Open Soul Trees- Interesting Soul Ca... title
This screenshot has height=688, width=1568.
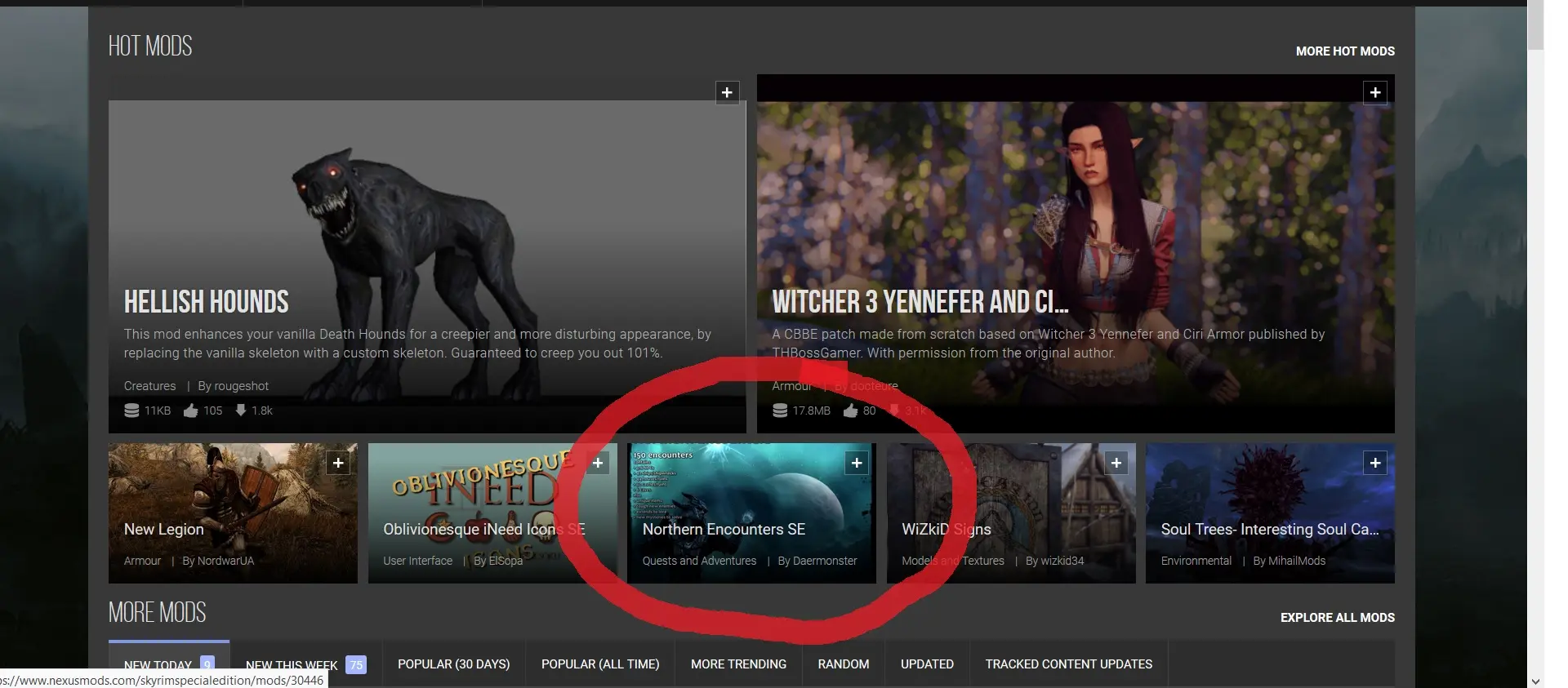[x=1270, y=529]
